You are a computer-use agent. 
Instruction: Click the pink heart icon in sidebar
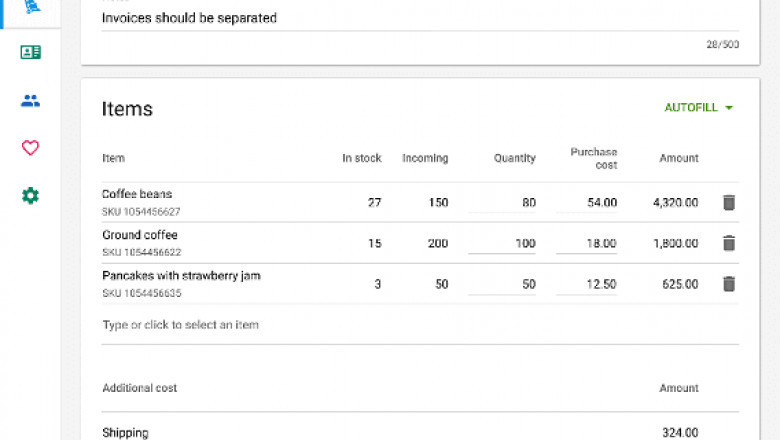[x=30, y=148]
